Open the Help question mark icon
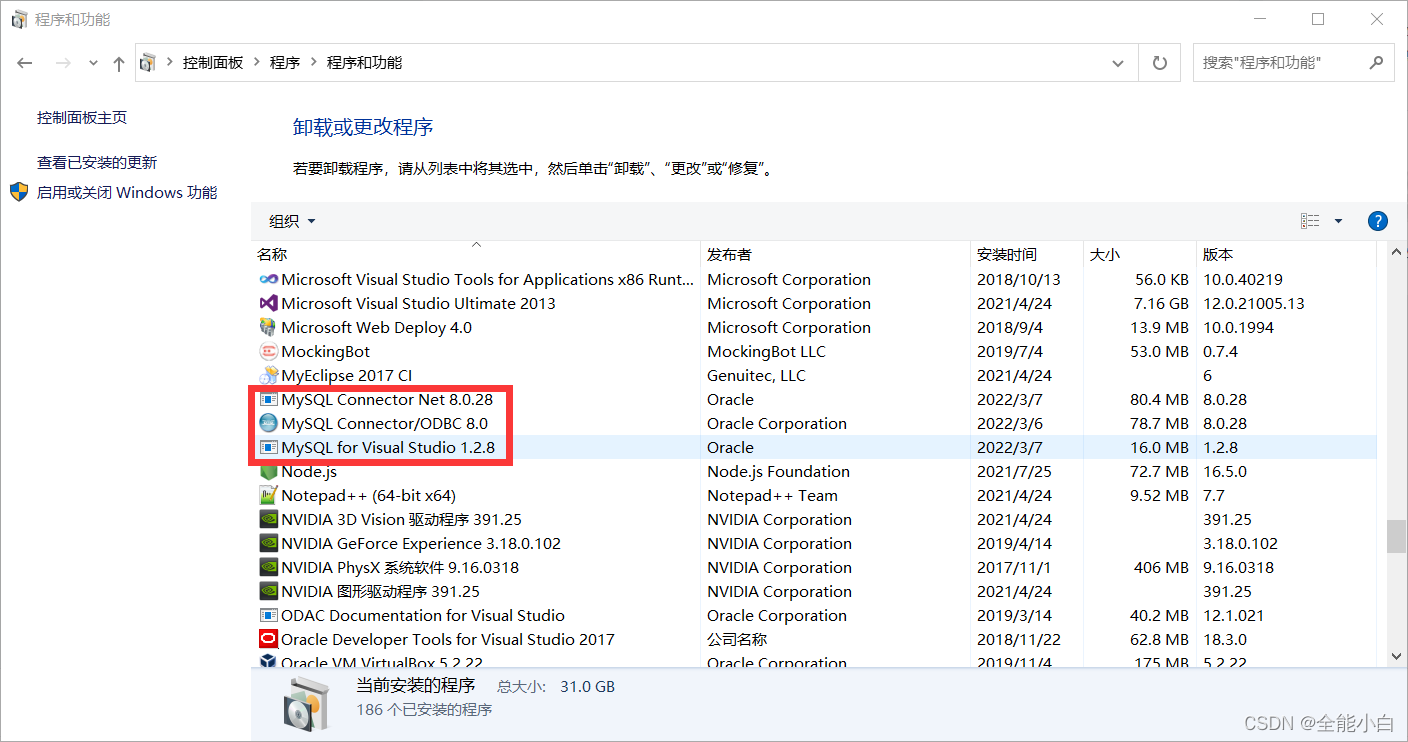 pyautogui.click(x=1377, y=221)
